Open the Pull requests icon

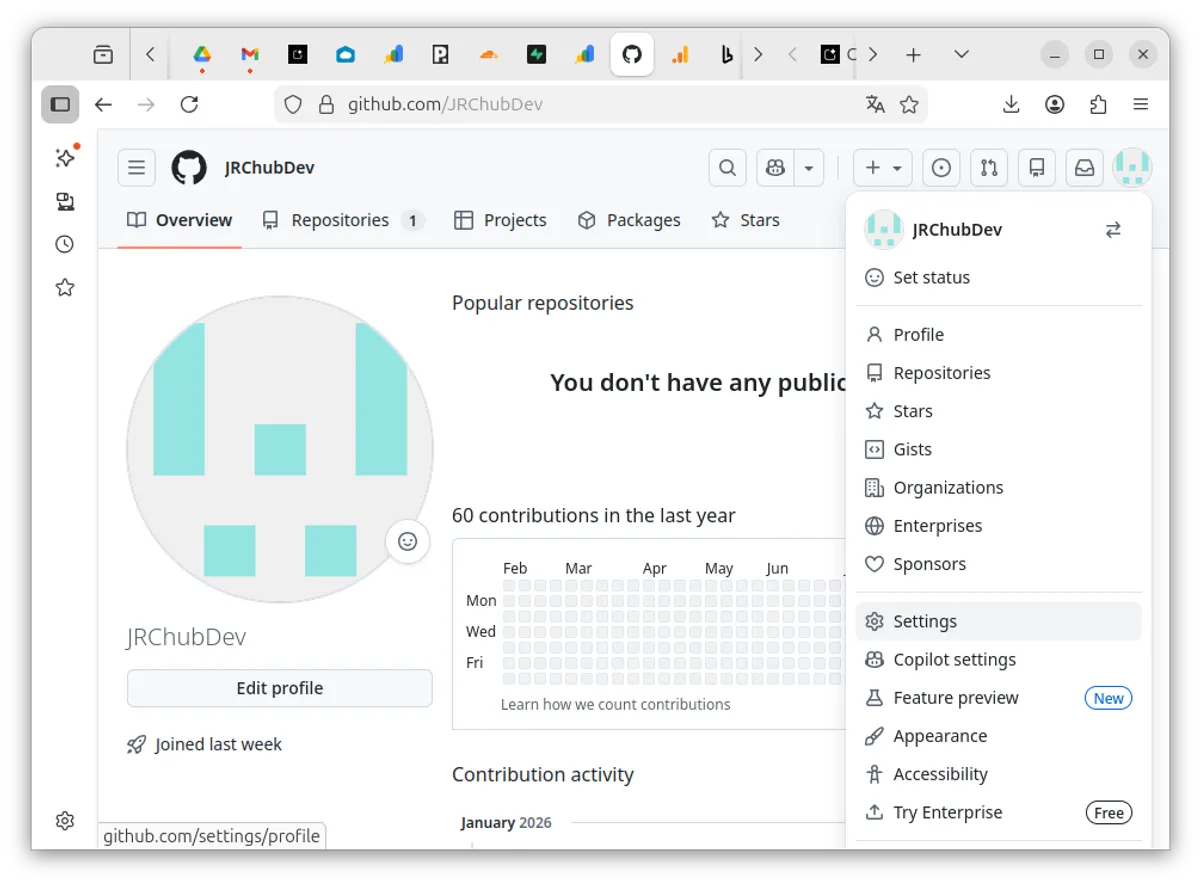989,168
